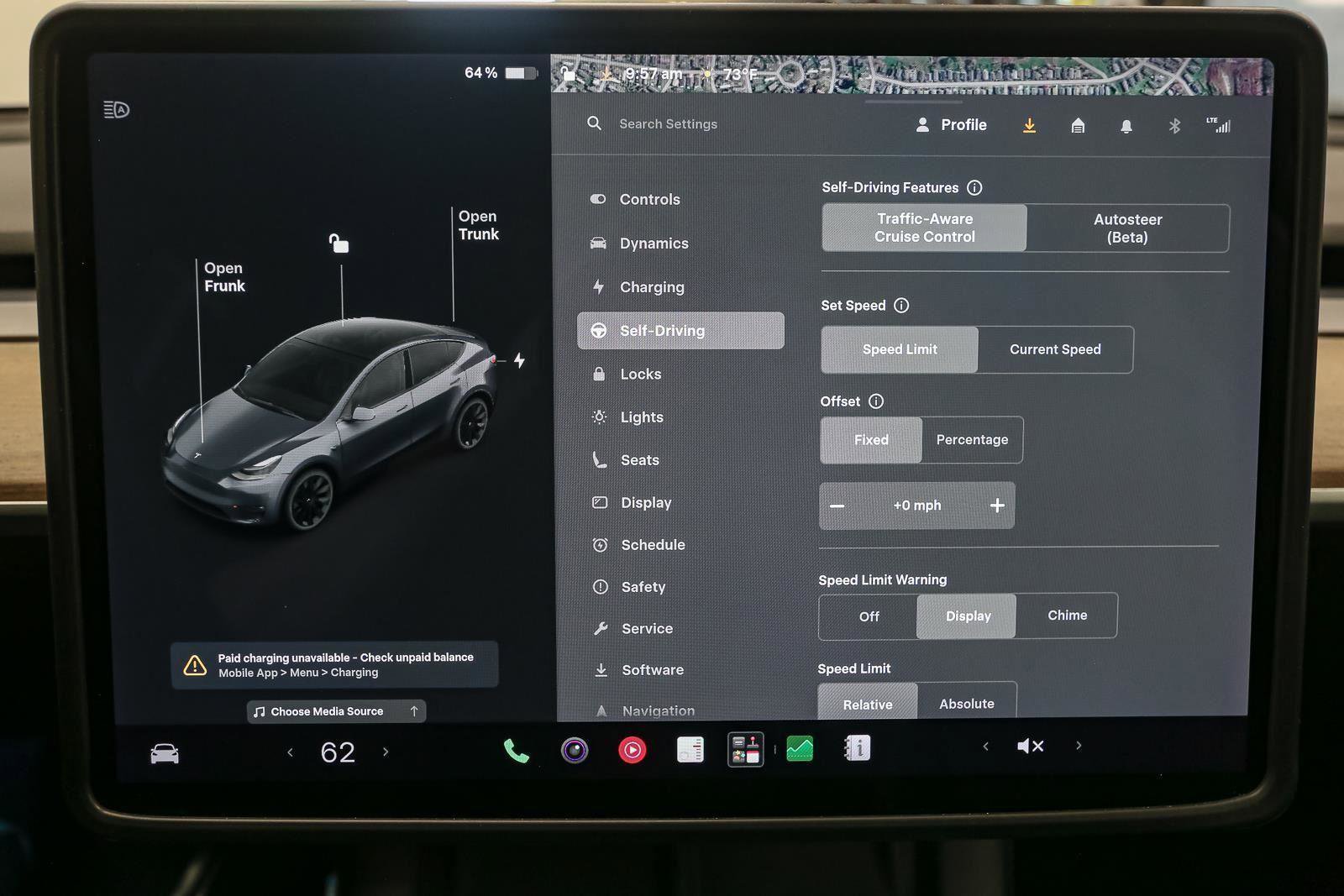Open the car controls icon in the dock
The image size is (1344, 896).
click(165, 753)
